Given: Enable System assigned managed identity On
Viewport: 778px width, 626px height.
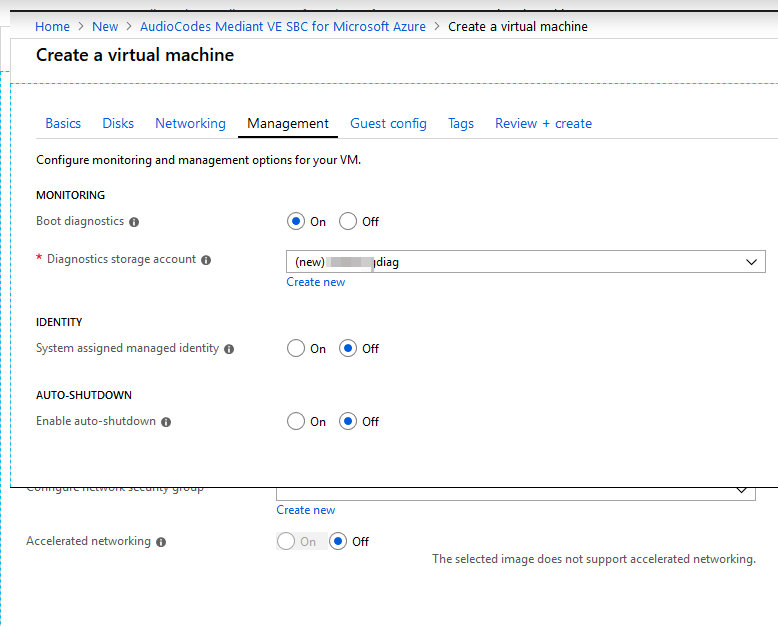Looking at the screenshot, I should pos(296,349).
